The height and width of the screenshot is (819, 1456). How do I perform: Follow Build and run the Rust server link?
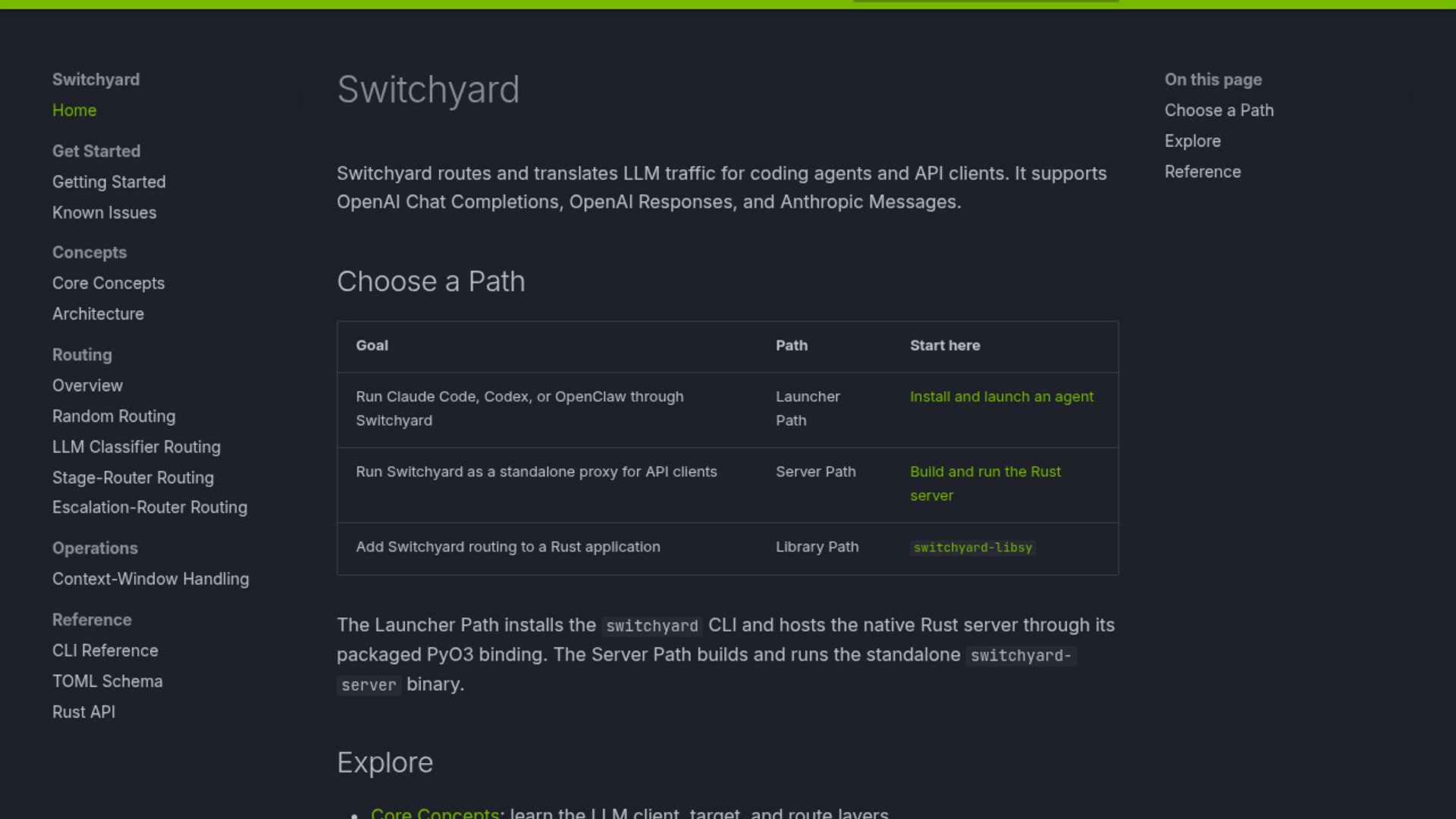[x=985, y=483]
